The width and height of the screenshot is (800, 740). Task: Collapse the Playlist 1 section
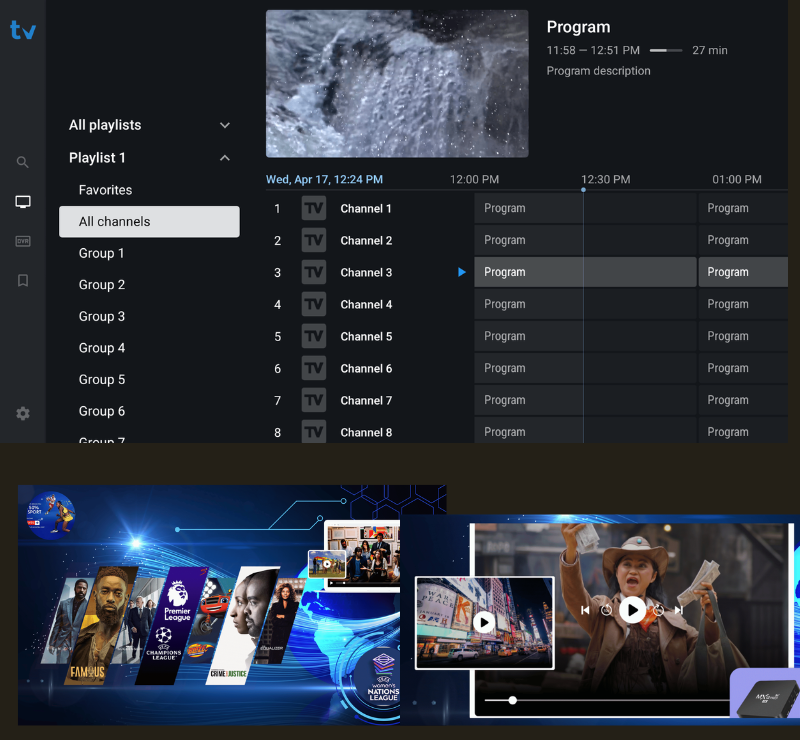pyautogui.click(x=224, y=157)
